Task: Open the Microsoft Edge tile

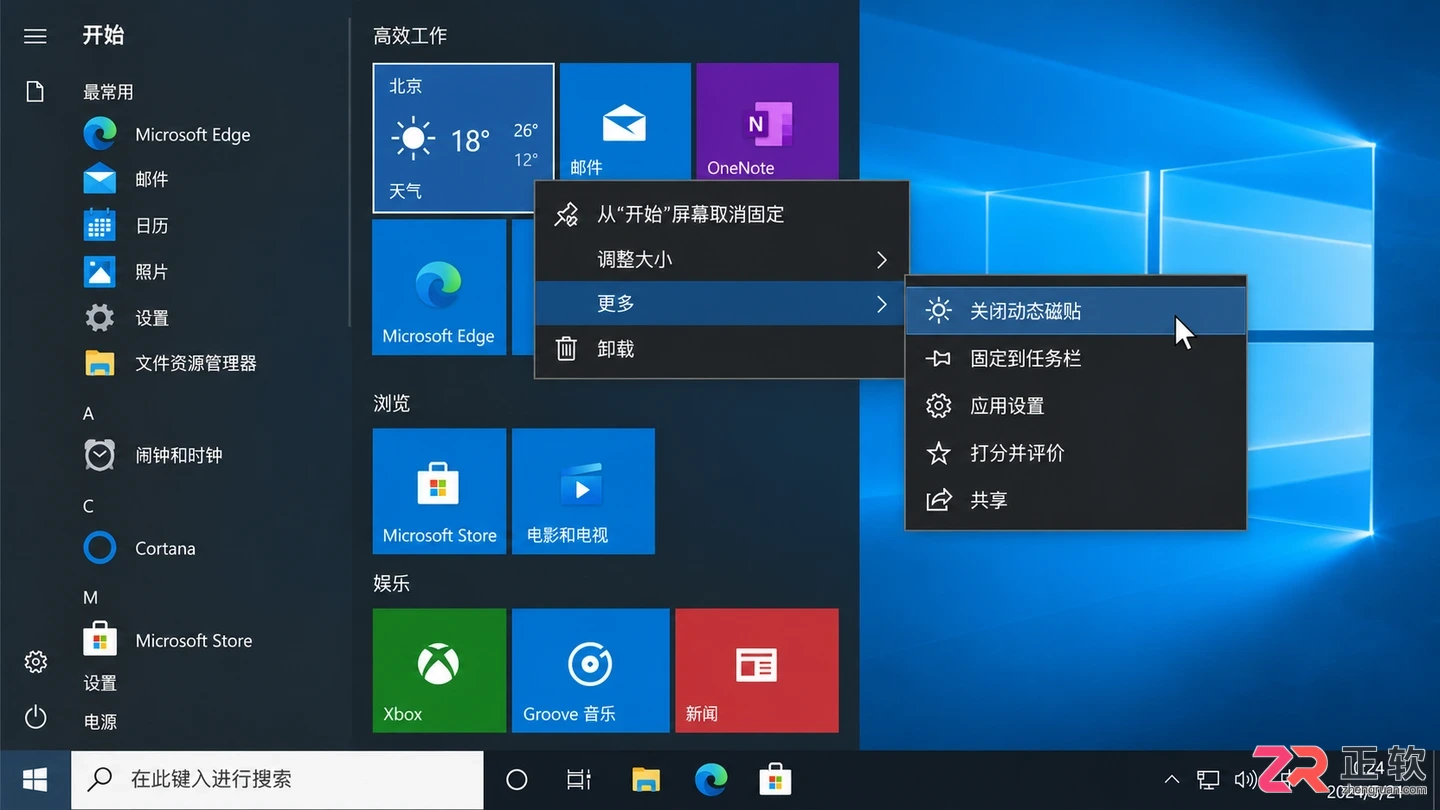Action: point(439,287)
